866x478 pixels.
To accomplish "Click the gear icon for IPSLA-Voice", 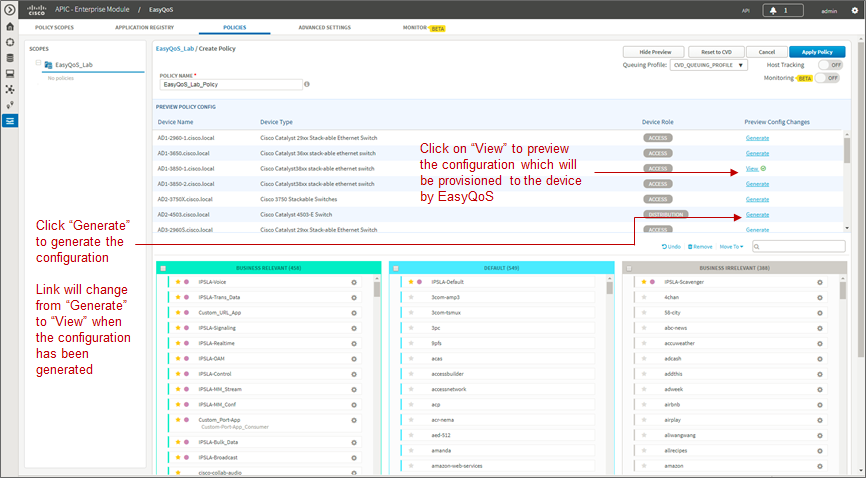I will click(x=354, y=282).
